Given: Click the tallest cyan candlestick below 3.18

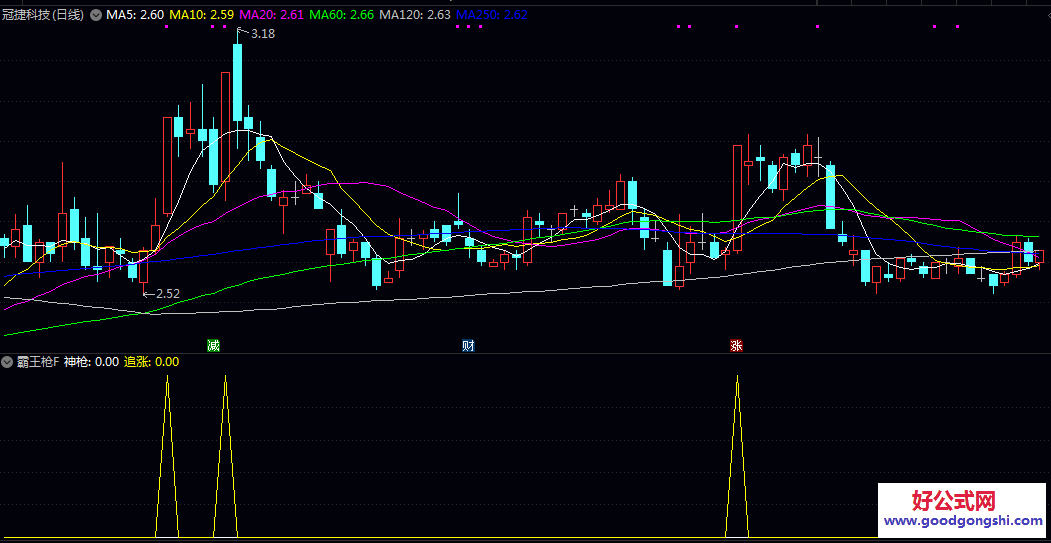Looking at the screenshot, I should coord(238,82).
